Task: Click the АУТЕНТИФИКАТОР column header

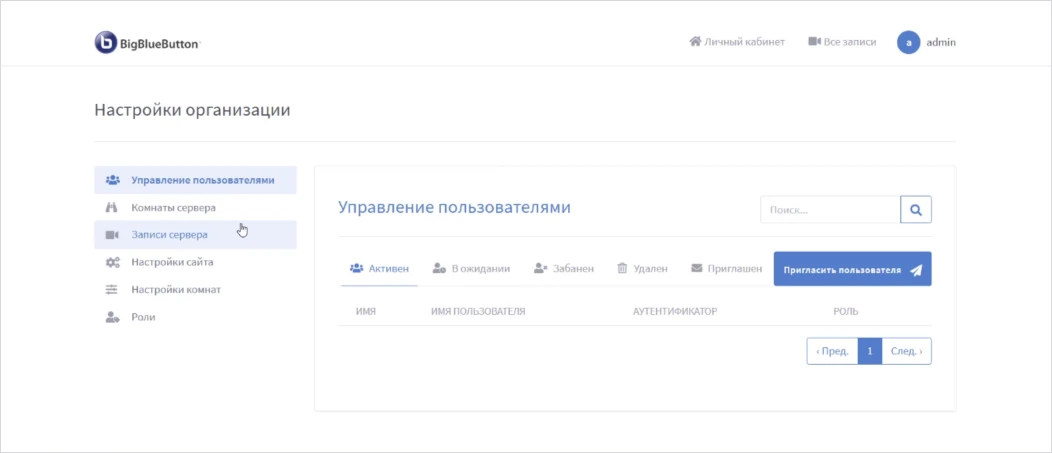Action: [x=675, y=311]
